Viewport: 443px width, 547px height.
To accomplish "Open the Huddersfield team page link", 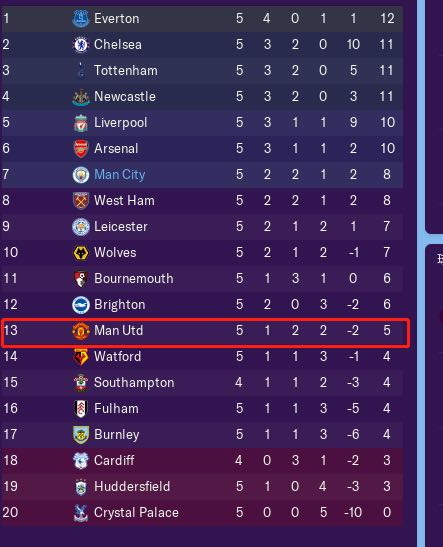I will click(132, 487).
